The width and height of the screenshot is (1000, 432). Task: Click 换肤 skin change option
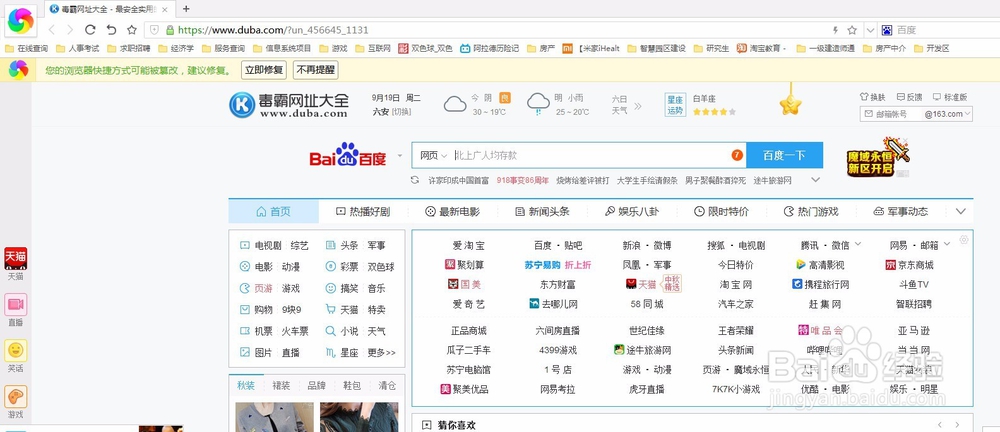click(x=872, y=97)
